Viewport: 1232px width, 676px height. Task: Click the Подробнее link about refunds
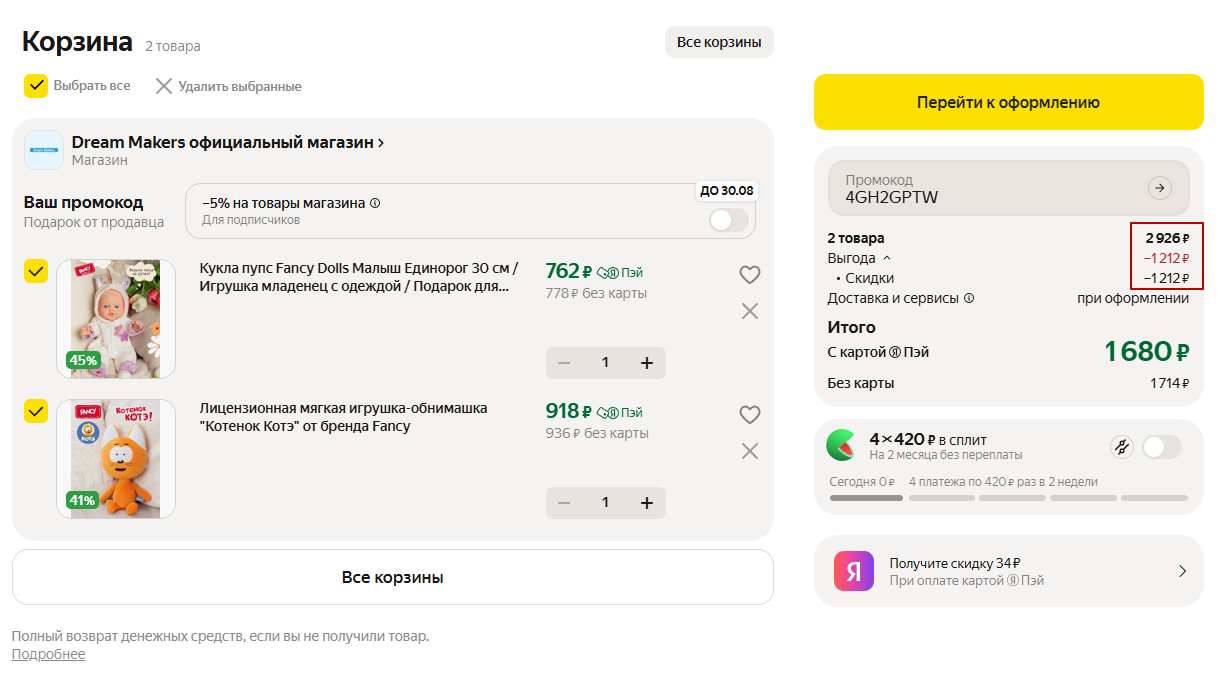pos(48,654)
